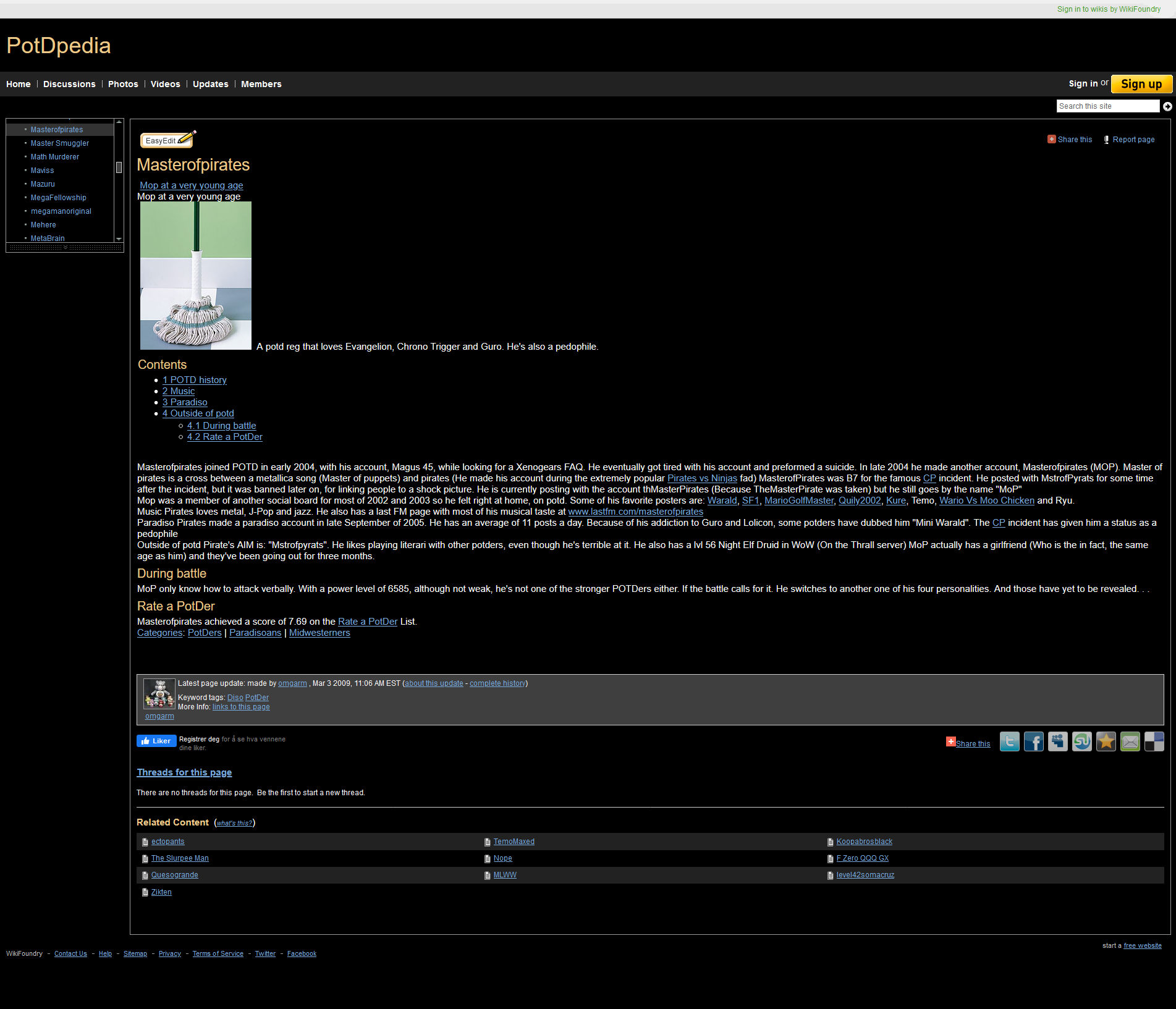This screenshot has height=1009, width=1176.
Task: Click the ectopants page icon
Action: click(x=145, y=842)
